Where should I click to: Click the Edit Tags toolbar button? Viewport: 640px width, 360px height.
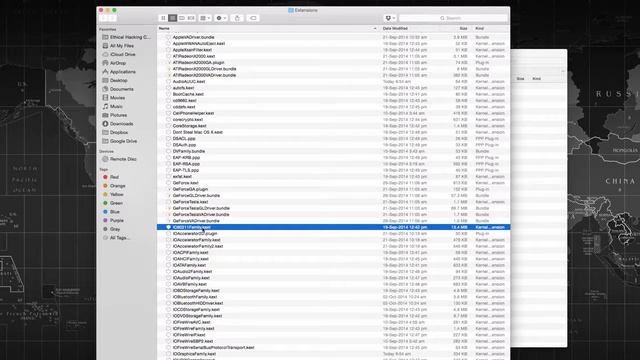(253, 18)
